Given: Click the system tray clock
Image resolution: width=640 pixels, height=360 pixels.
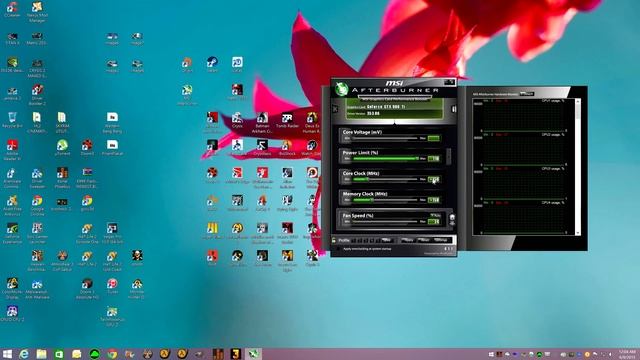Looking at the screenshot, I should pos(627,354).
